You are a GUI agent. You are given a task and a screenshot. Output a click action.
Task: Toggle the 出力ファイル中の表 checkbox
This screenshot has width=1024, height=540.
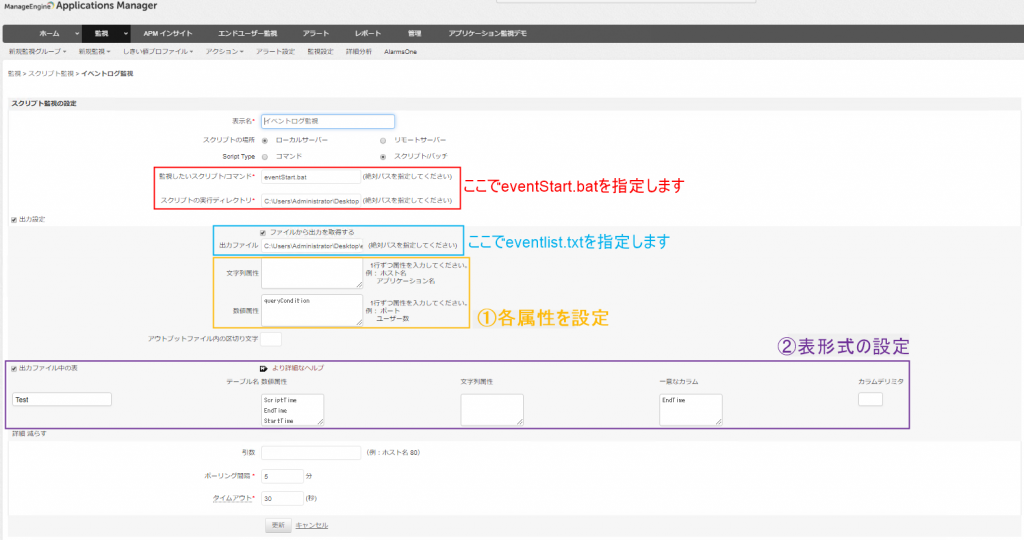(13, 368)
